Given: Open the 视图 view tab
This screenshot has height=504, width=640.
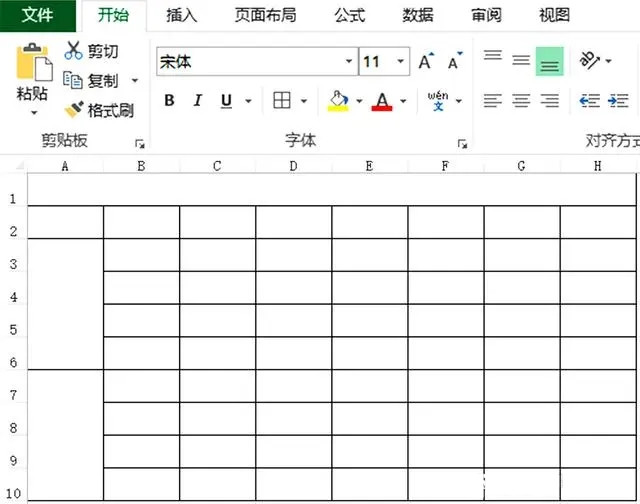Looking at the screenshot, I should click(x=554, y=16).
